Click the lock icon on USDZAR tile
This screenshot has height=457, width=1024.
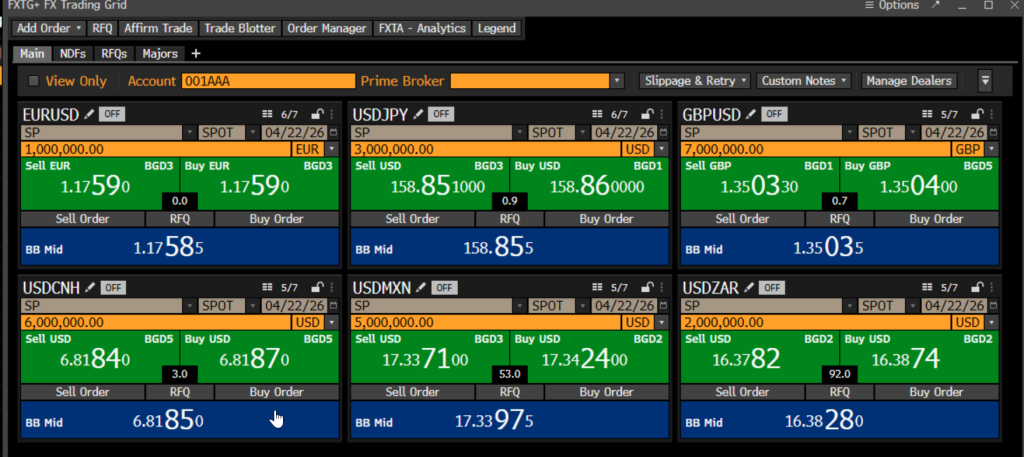click(977, 288)
